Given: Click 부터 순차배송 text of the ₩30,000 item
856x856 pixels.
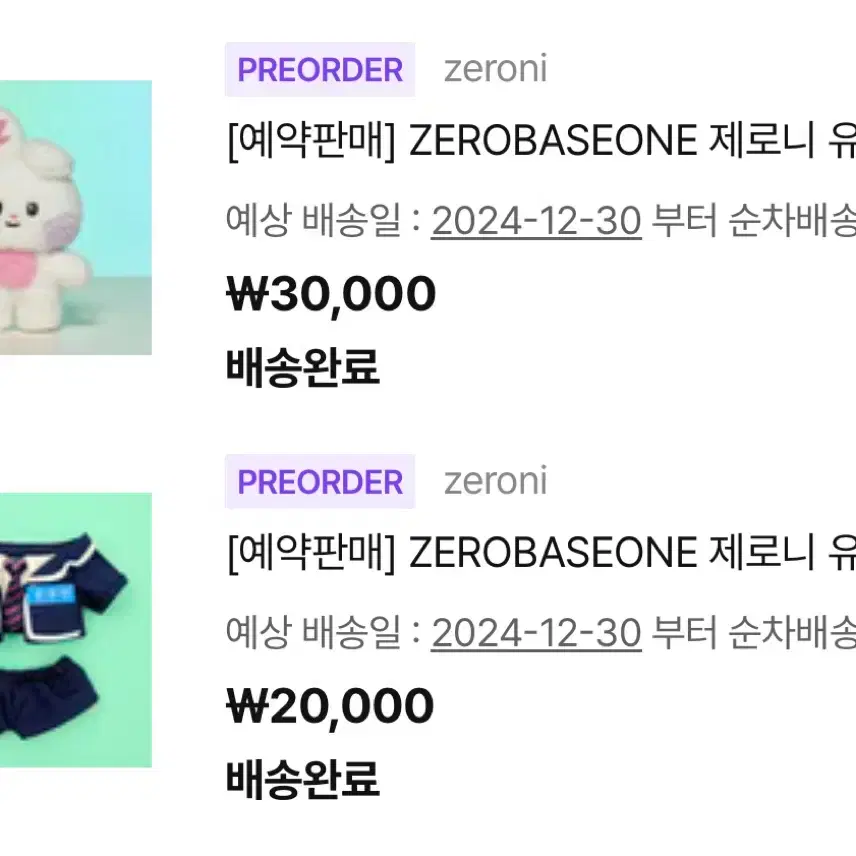Looking at the screenshot, I should click(x=753, y=221).
